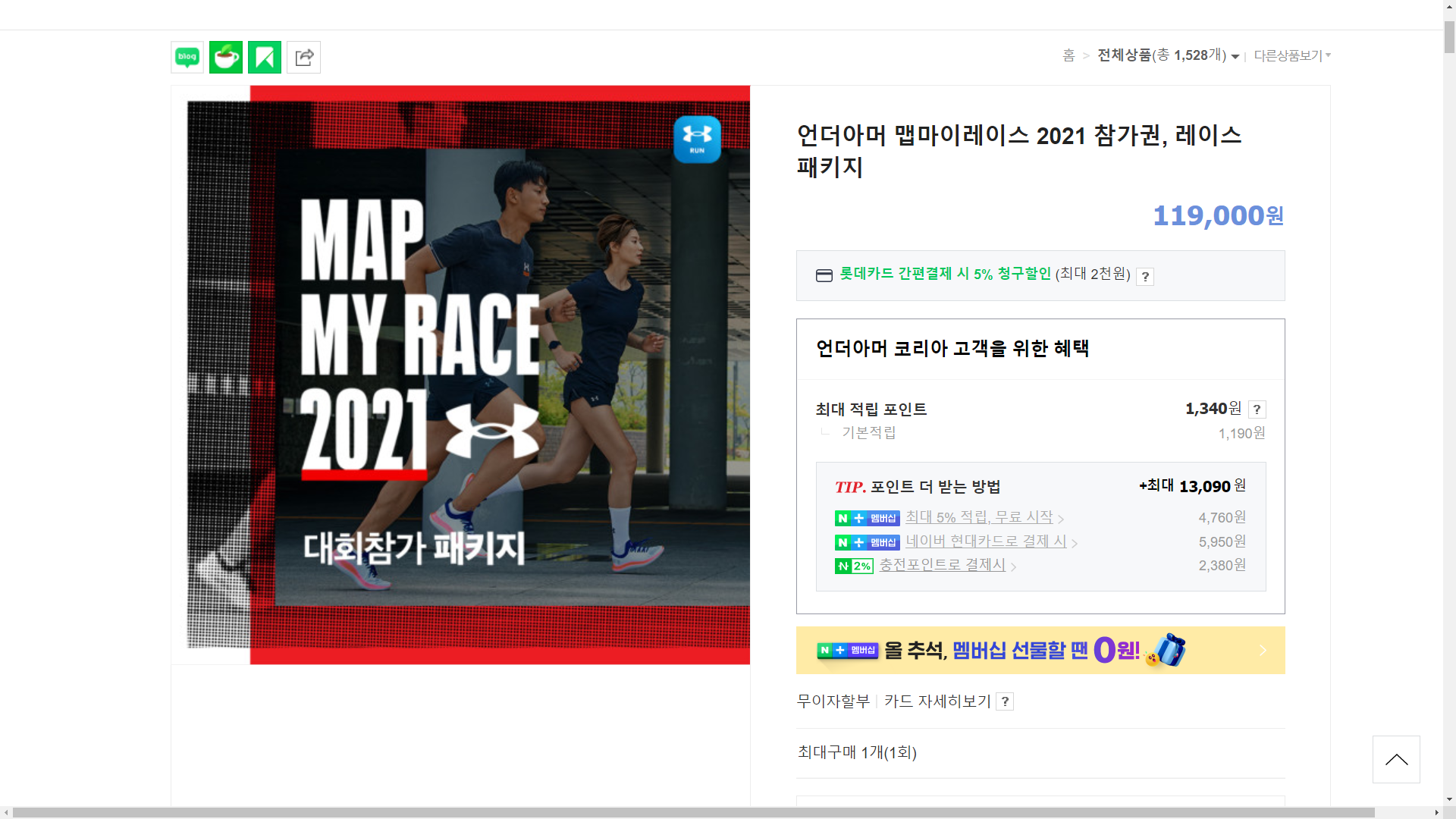The height and width of the screenshot is (819, 1456).
Task: Click the 기본적립 1,190원 value
Action: click(1241, 433)
